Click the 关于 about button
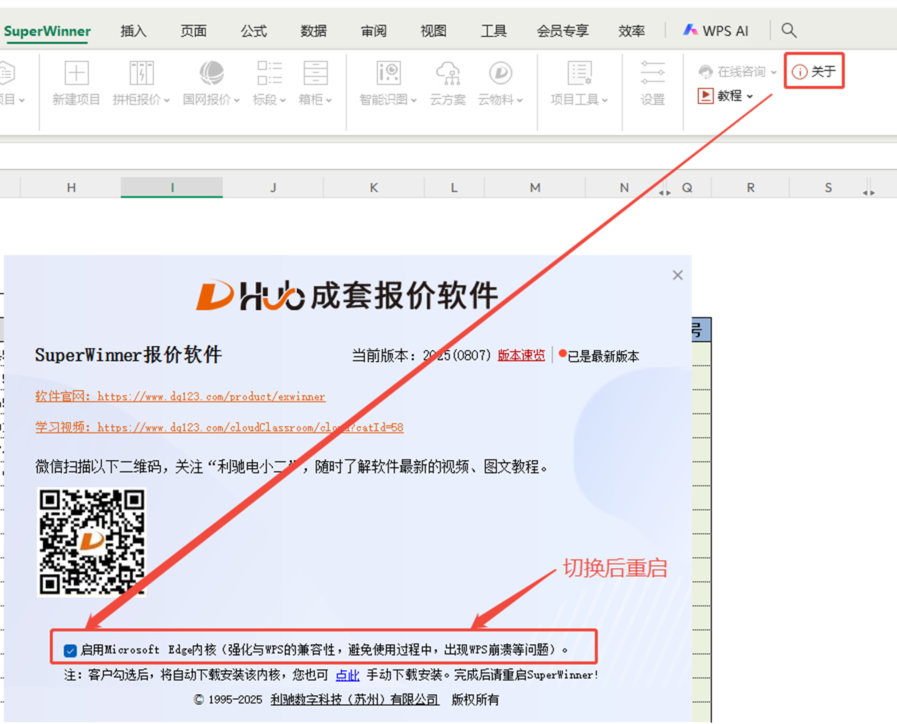897x724 pixels. pos(814,71)
